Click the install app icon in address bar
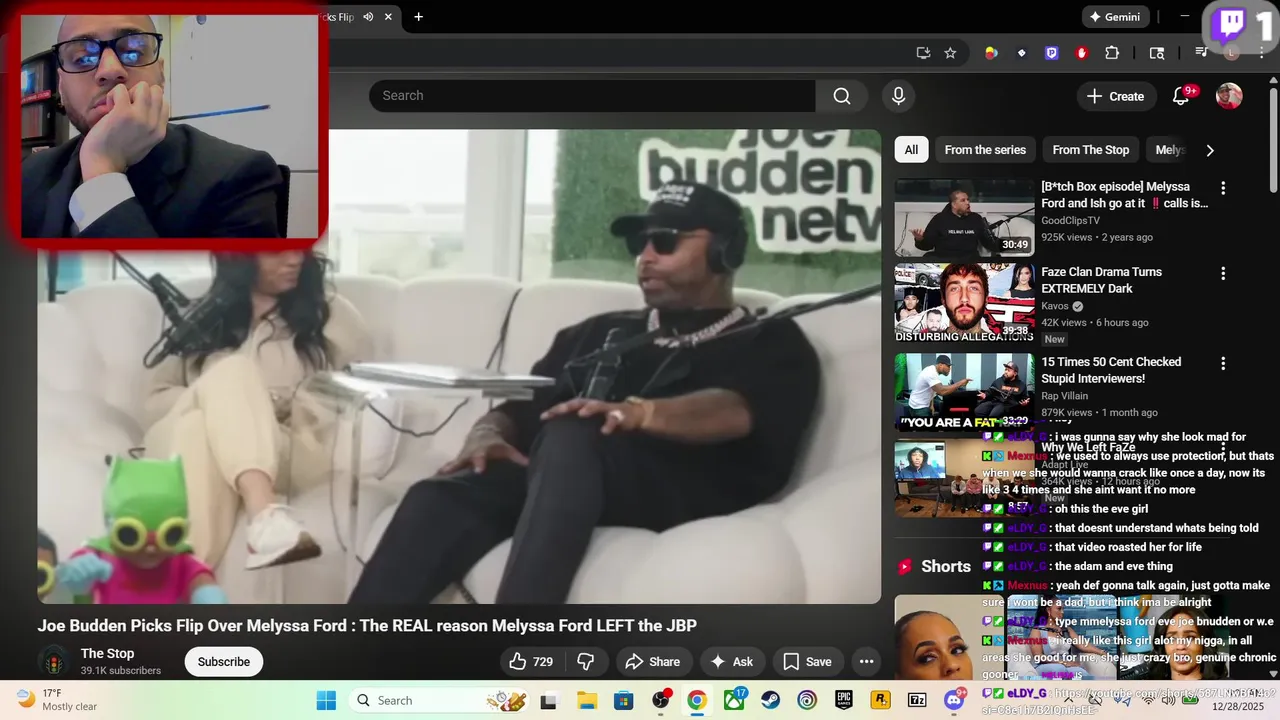1280x720 pixels. [x=923, y=53]
